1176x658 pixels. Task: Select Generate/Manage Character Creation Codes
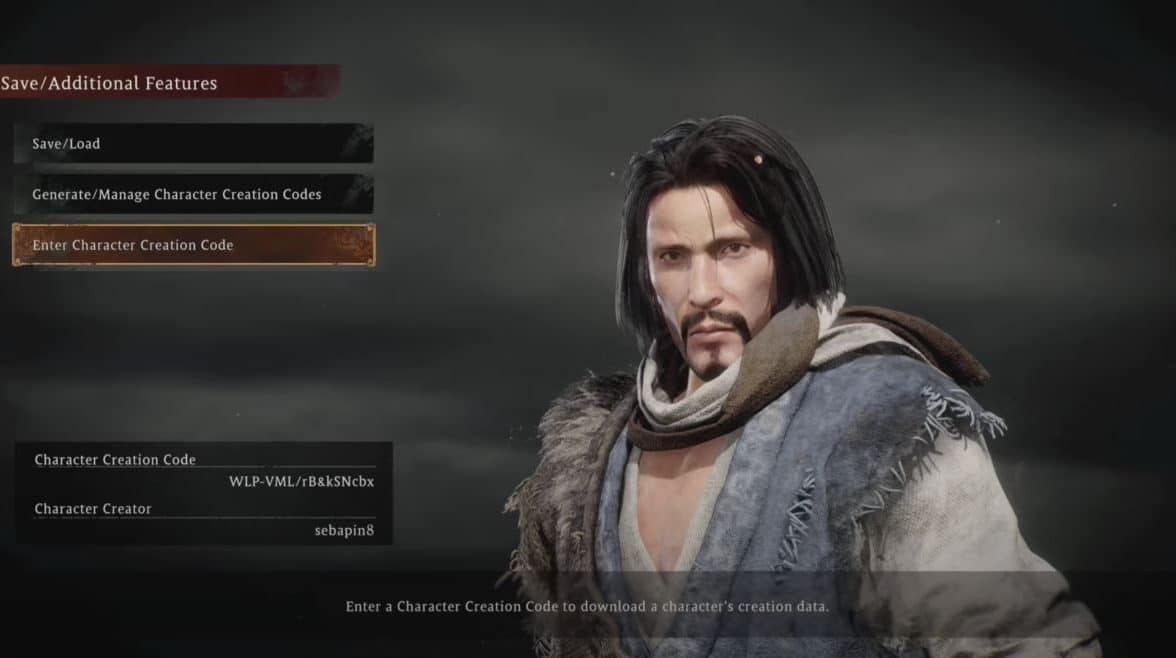tap(194, 194)
